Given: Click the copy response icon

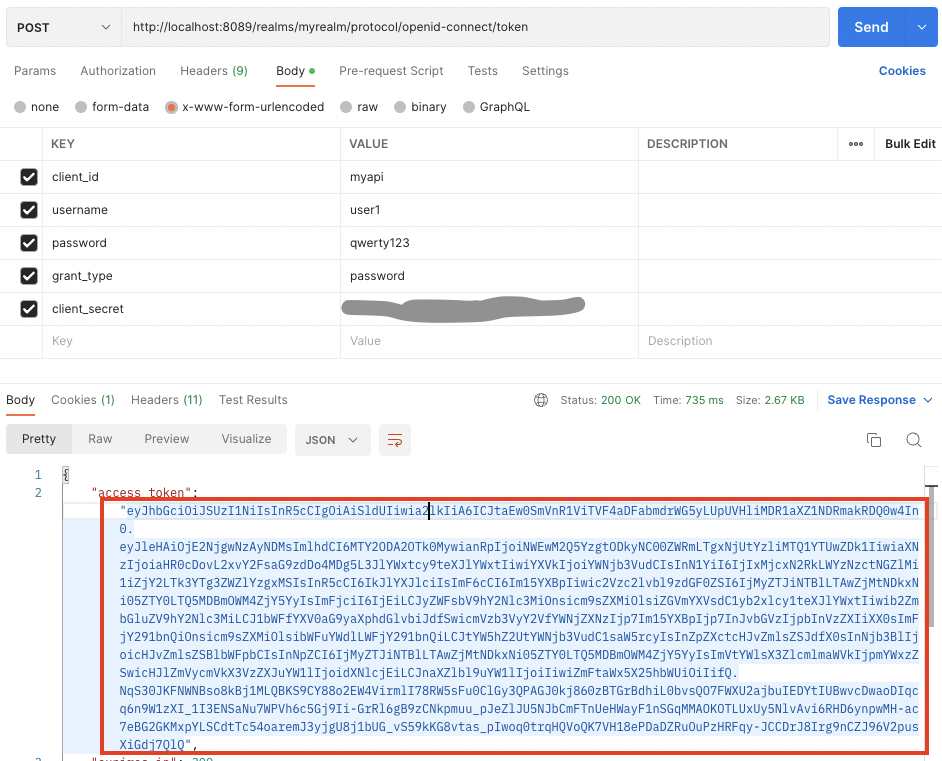Looking at the screenshot, I should [873, 440].
